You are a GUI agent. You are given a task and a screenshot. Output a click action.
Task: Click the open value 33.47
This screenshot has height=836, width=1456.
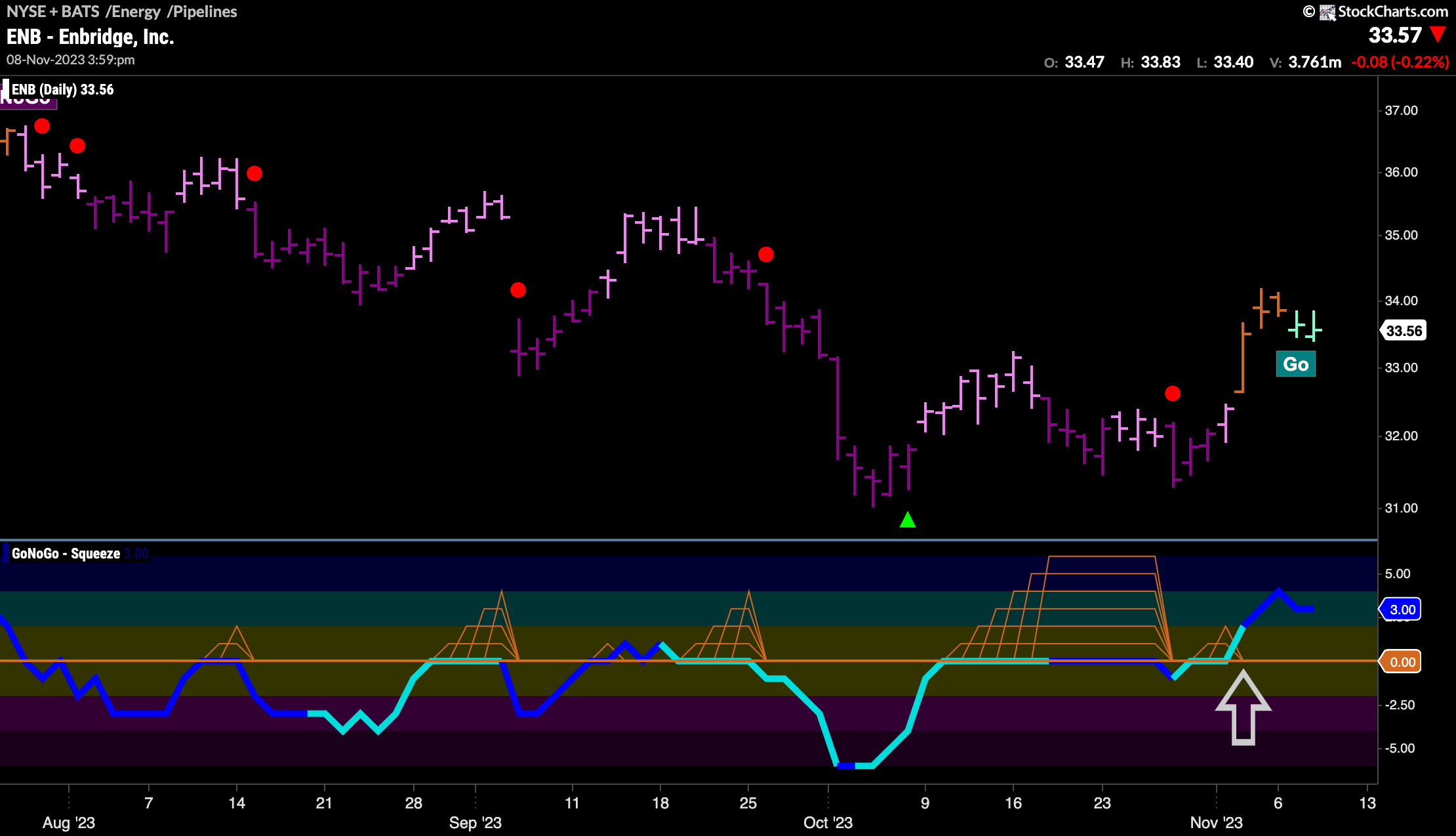click(1085, 62)
